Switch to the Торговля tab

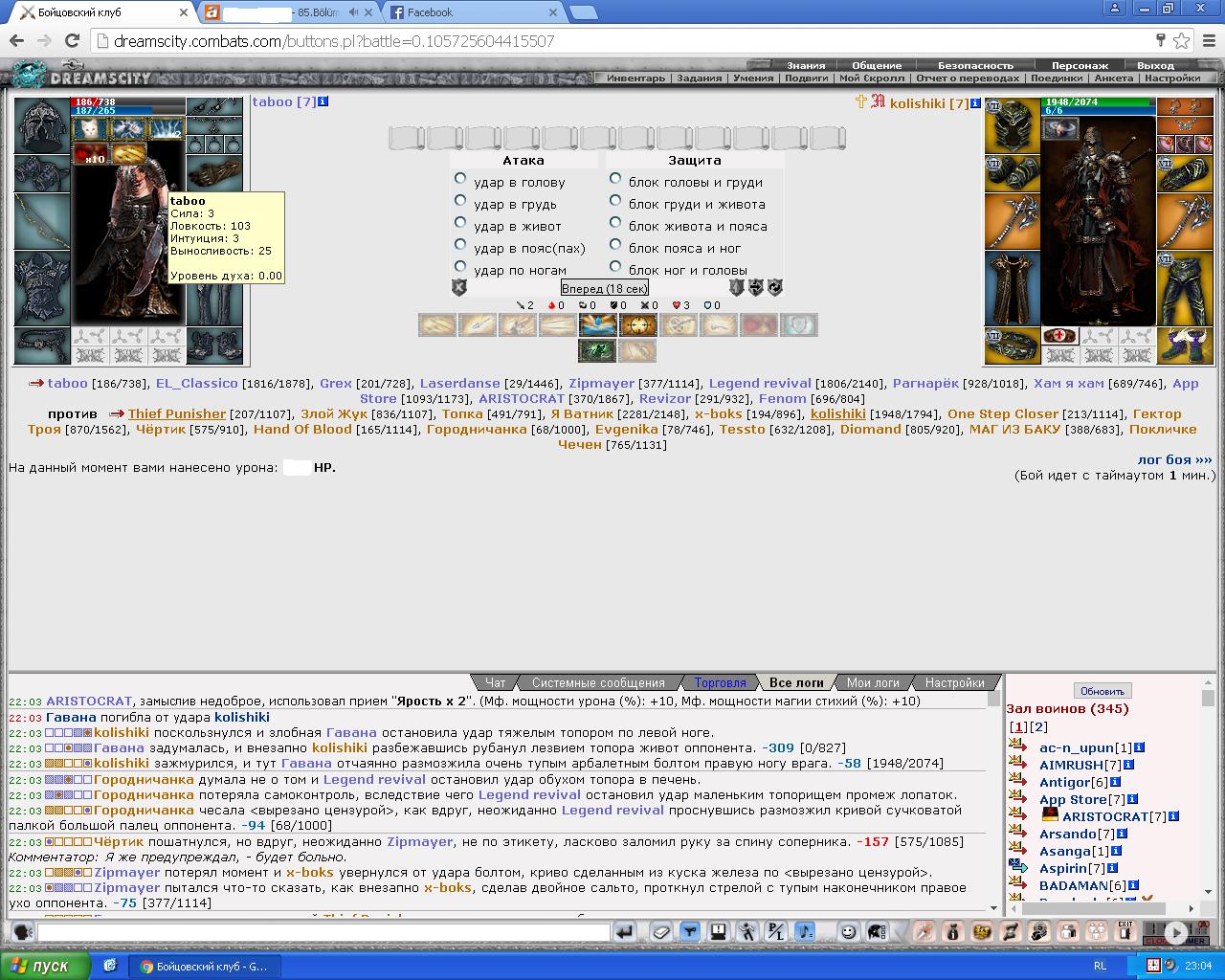coord(720,682)
